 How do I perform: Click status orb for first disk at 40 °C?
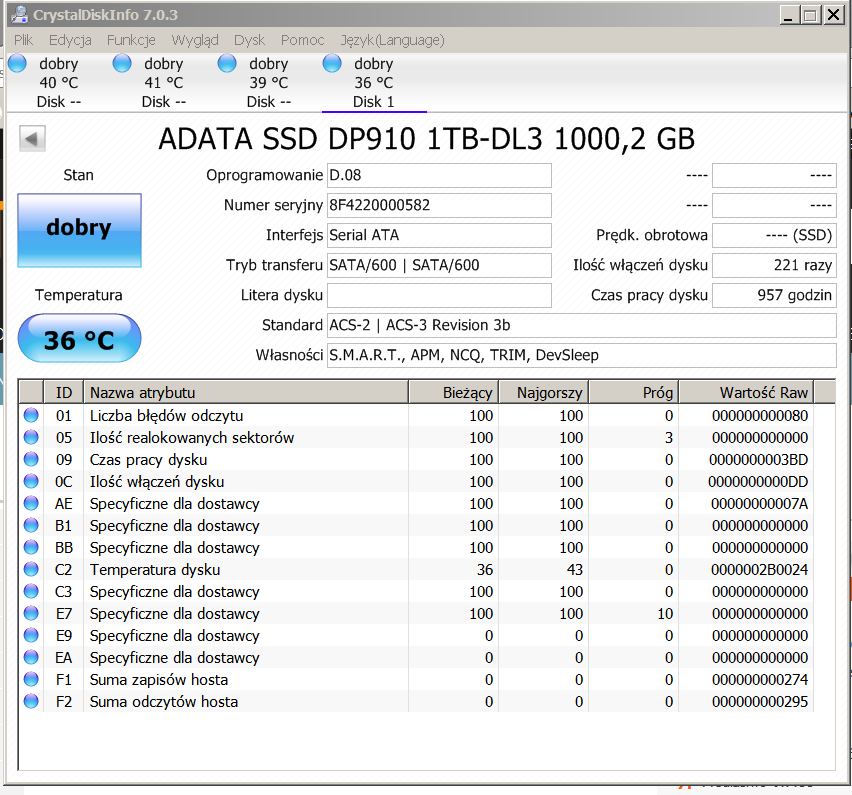point(17,63)
